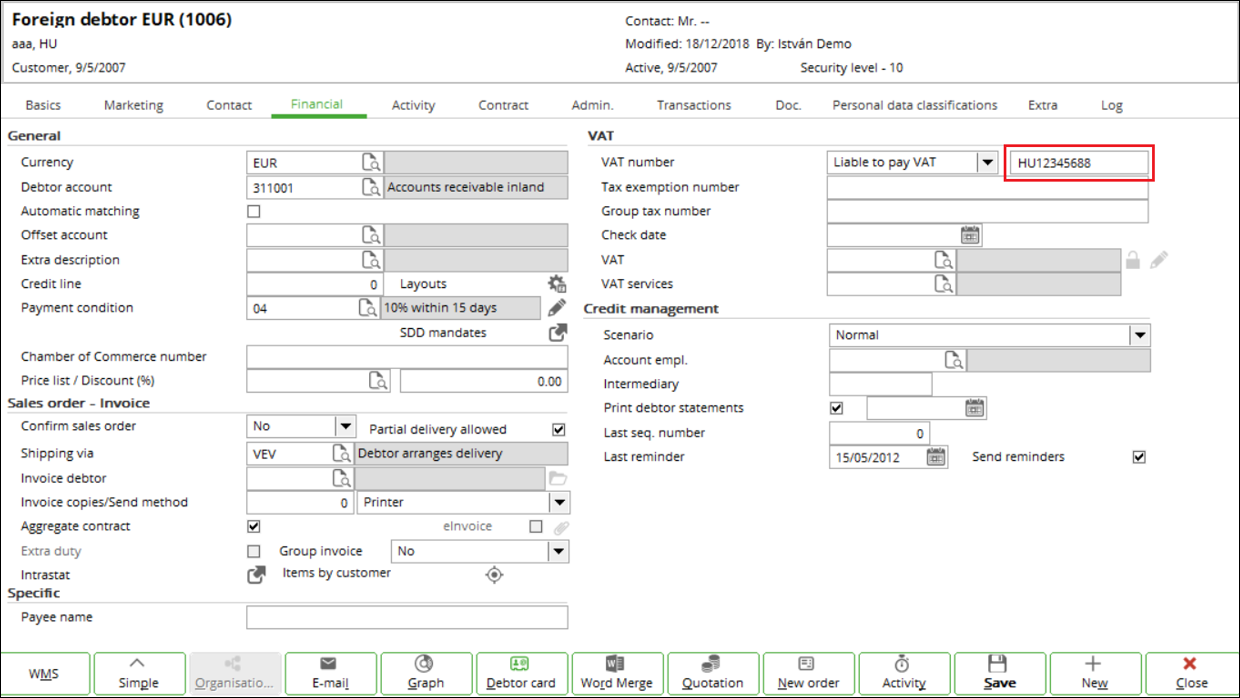Expand the Liable to pay VAT dropdown
The image size is (1240, 698).
[987, 162]
